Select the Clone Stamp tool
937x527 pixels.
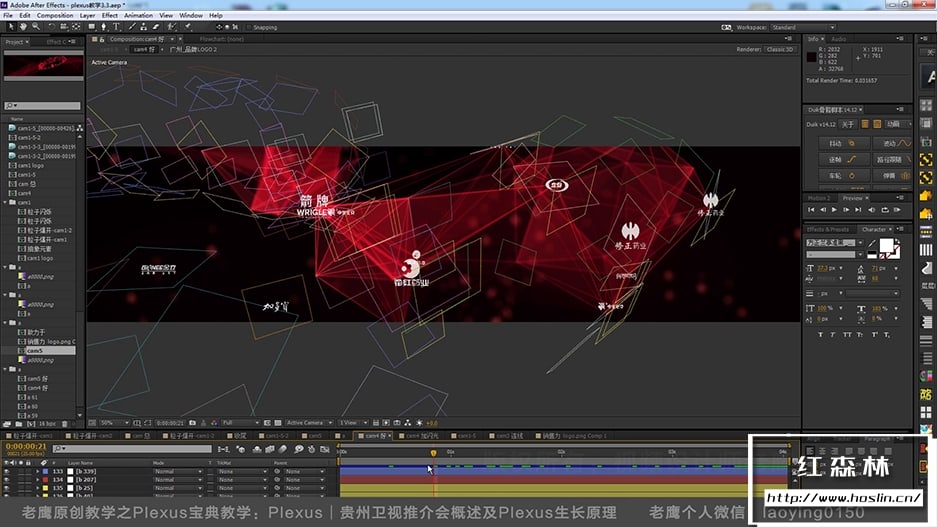143,27
